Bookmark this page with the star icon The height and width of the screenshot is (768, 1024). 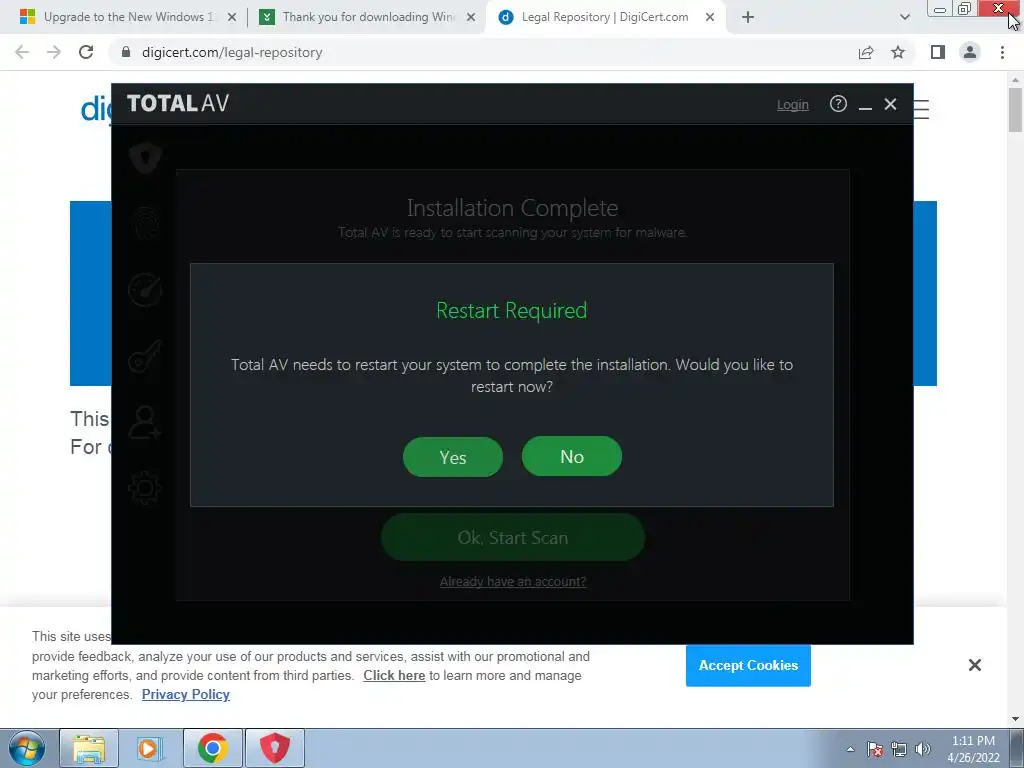tap(898, 52)
